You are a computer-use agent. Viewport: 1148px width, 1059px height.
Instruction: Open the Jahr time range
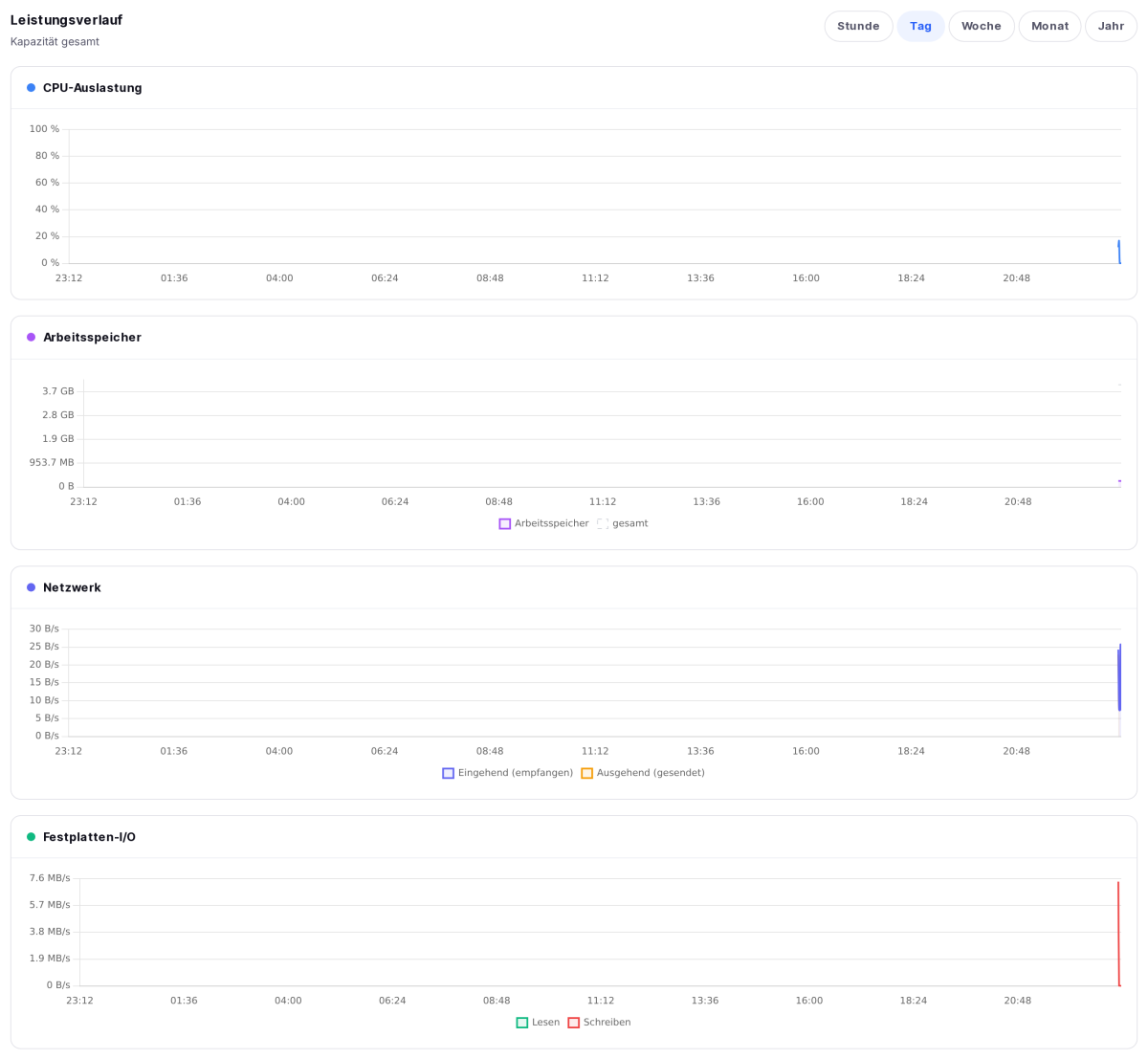[x=1111, y=26]
